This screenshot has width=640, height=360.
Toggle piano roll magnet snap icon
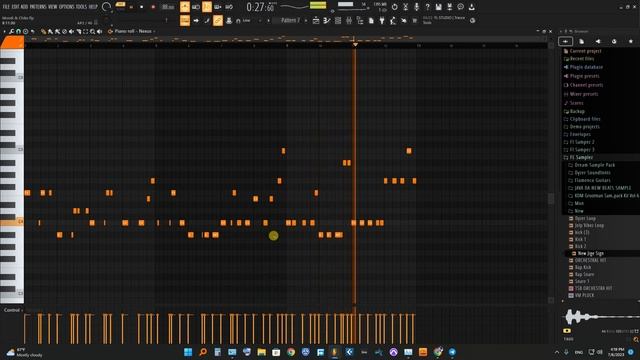[x=18, y=31]
